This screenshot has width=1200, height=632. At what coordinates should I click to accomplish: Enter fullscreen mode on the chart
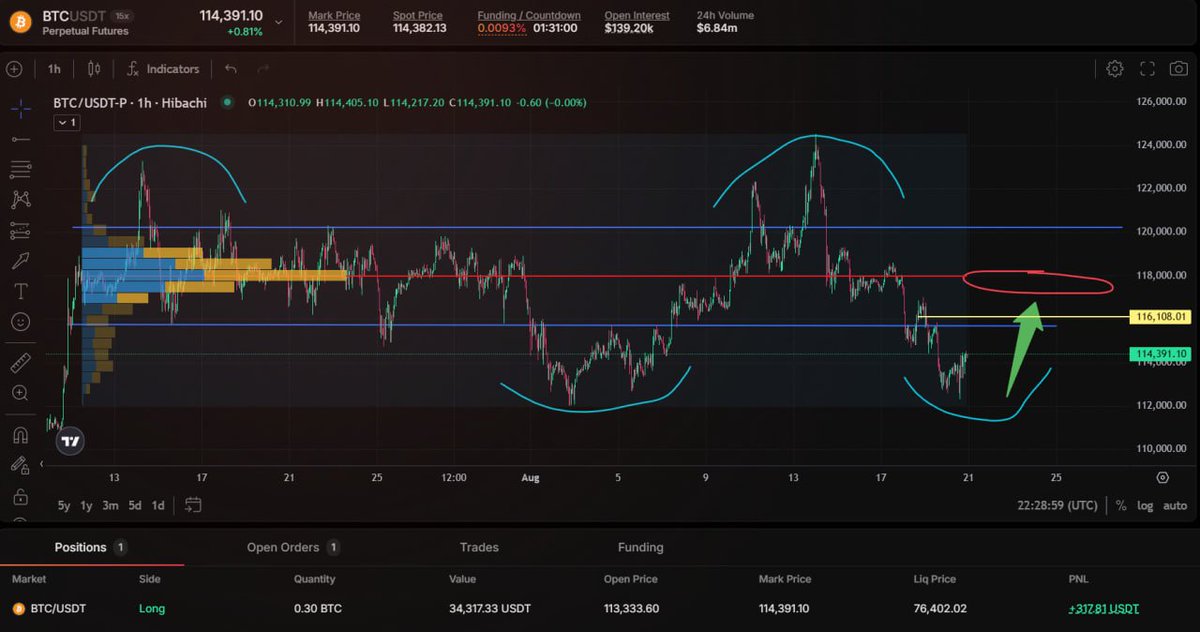(x=1147, y=69)
